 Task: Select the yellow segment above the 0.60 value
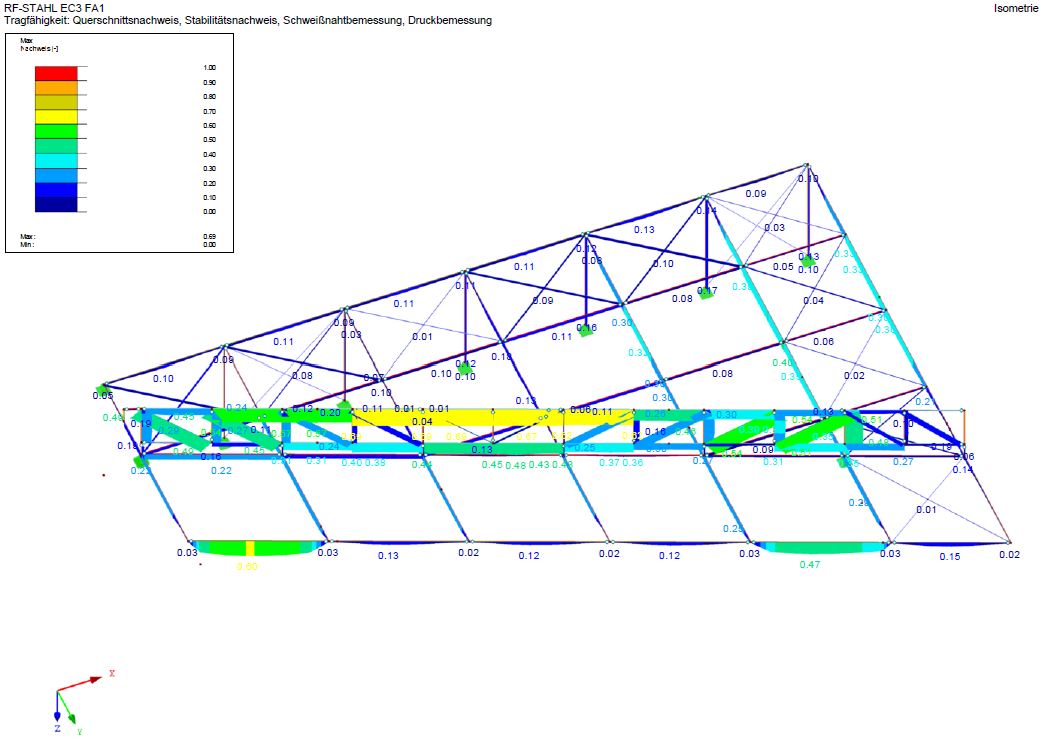(249, 547)
